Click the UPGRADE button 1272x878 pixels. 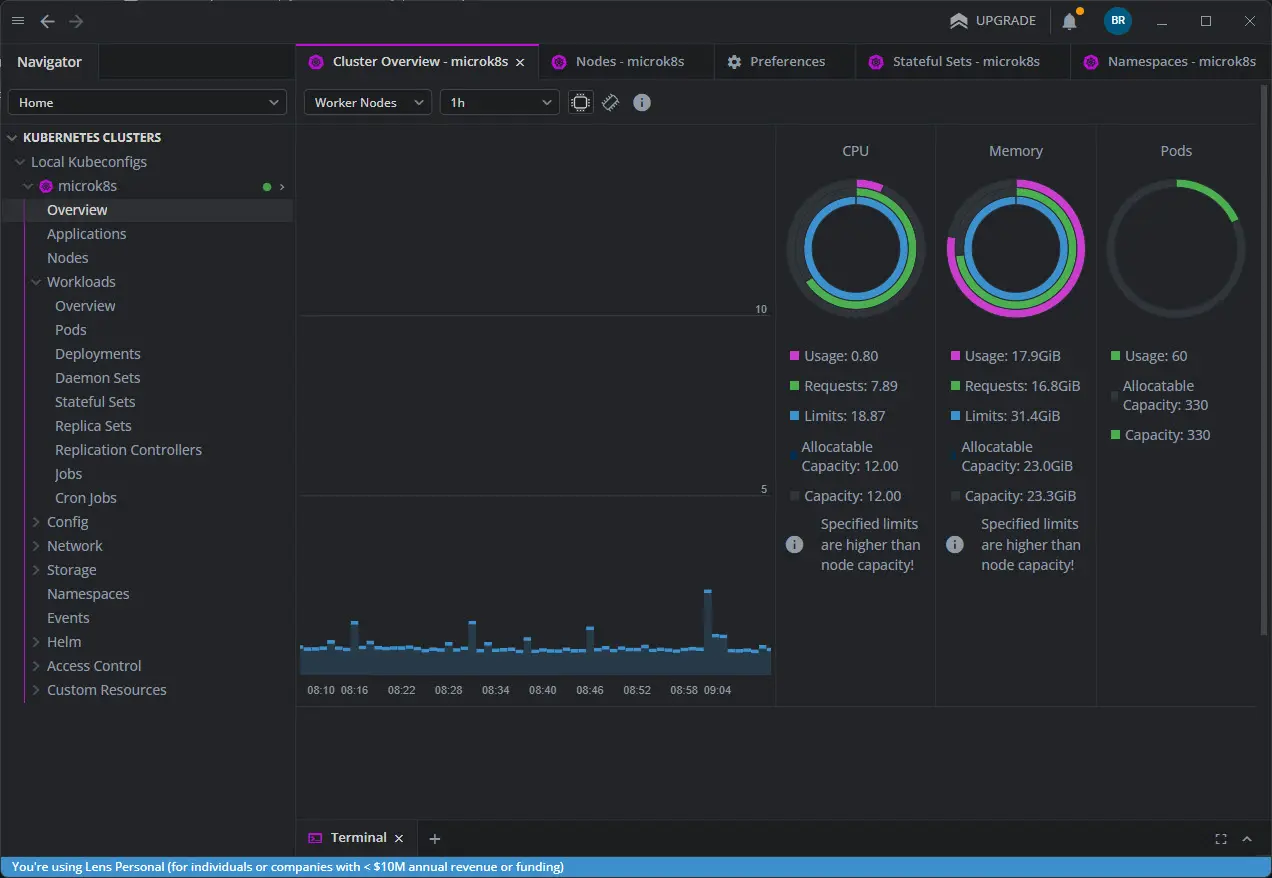993,21
